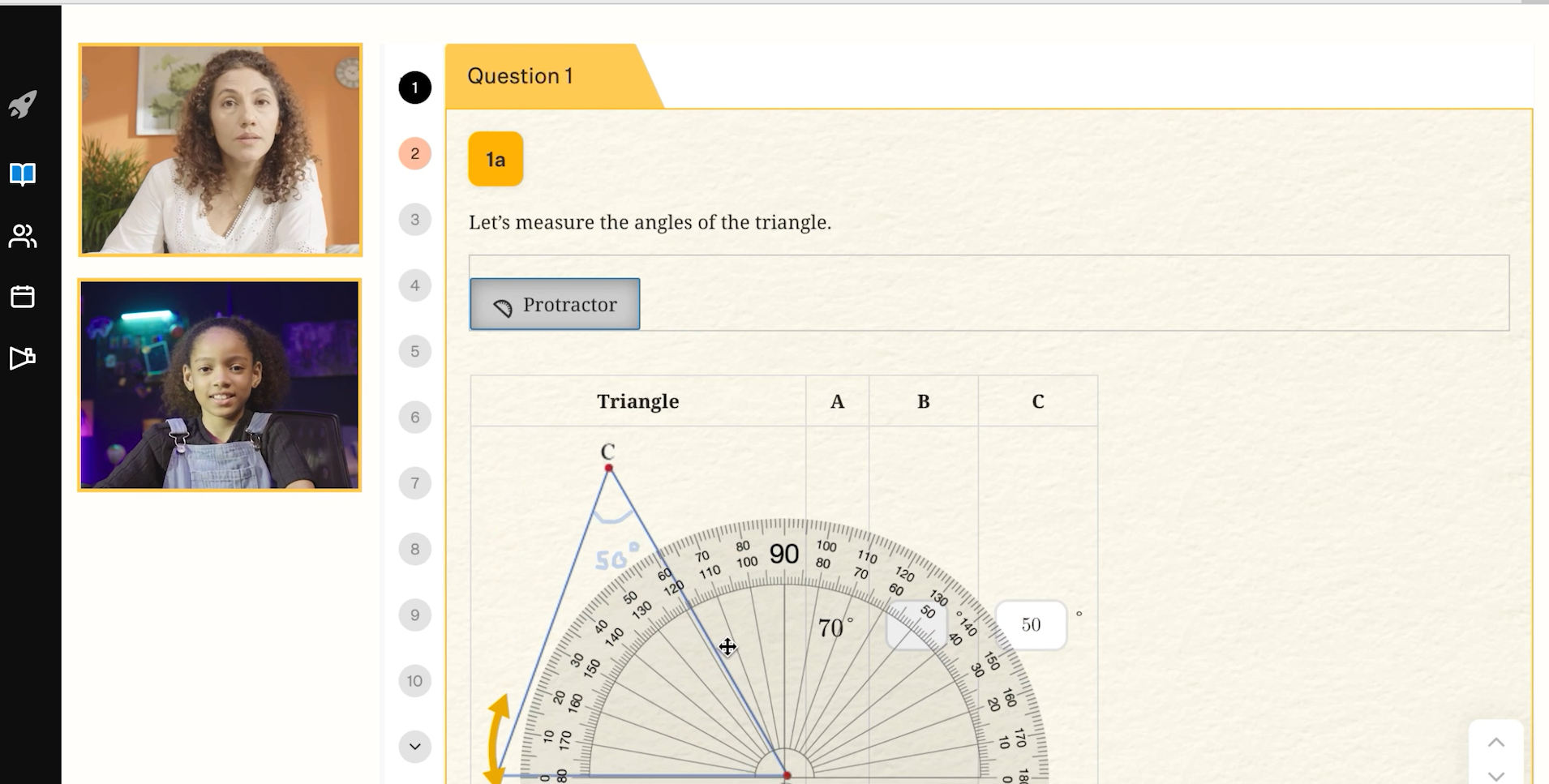
Task: Click the move crosshair handle on the protractor
Action: click(727, 647)
